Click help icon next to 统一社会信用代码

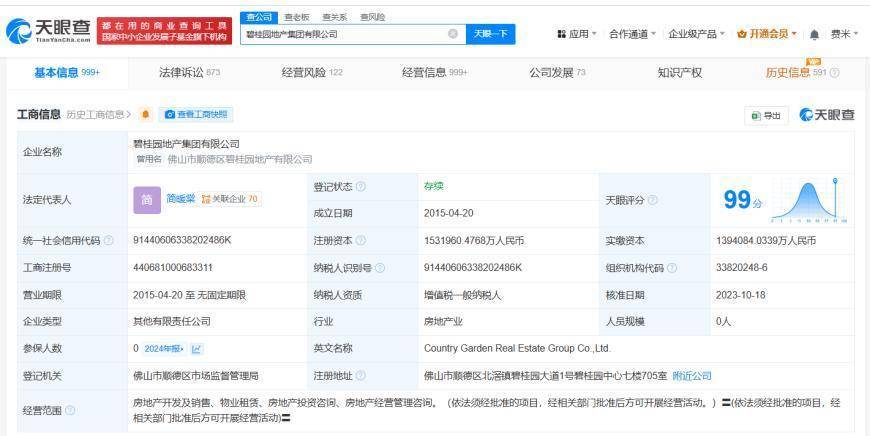tap(109, 241)
